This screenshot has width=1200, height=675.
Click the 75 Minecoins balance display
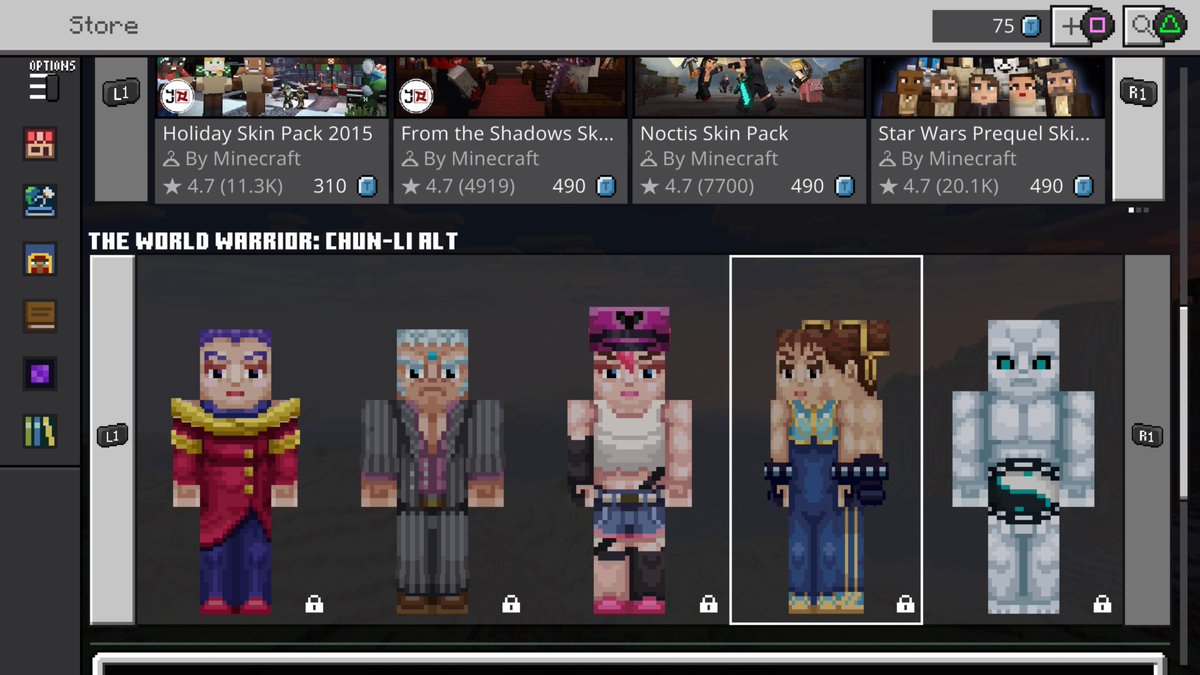[990, 26]
